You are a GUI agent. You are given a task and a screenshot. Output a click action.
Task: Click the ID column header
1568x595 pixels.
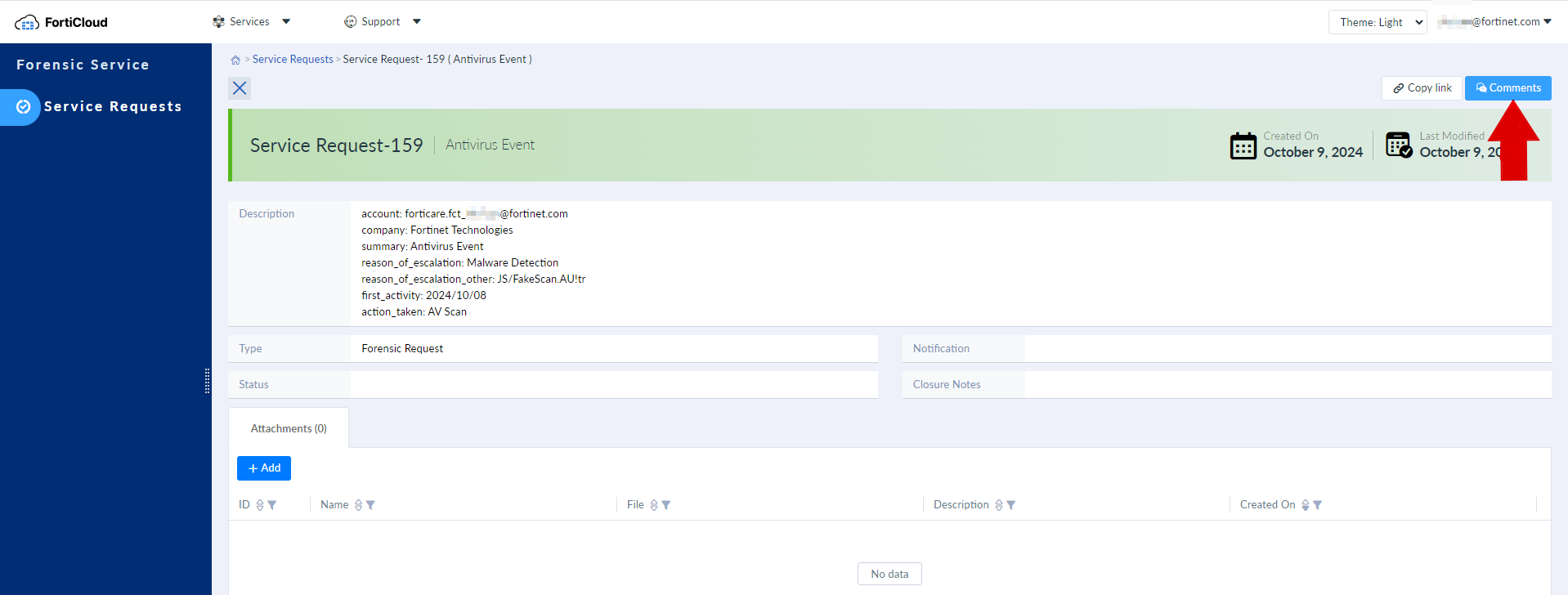(x=244, y=505)
